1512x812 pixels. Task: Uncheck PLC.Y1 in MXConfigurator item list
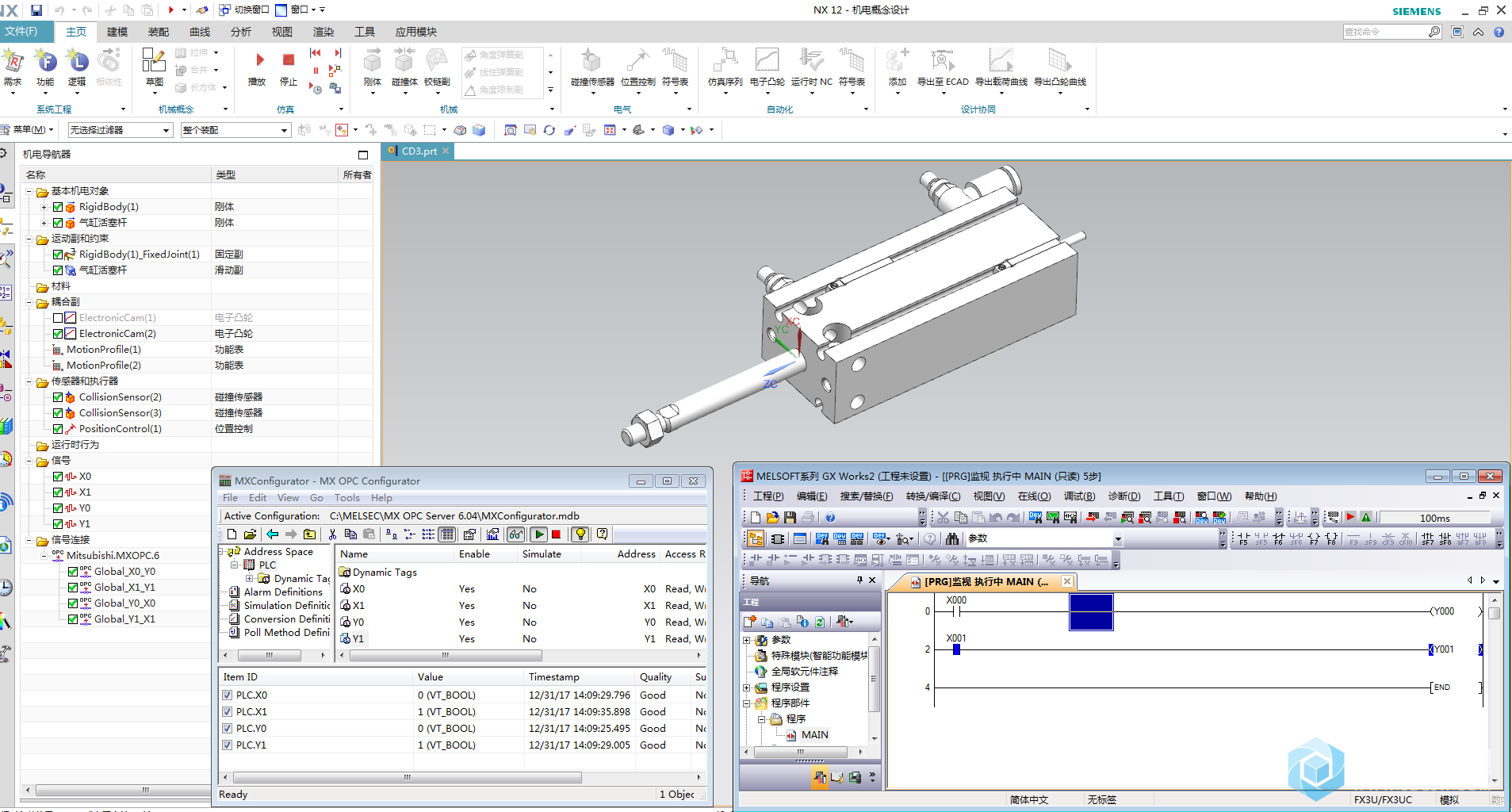point(228,745)
